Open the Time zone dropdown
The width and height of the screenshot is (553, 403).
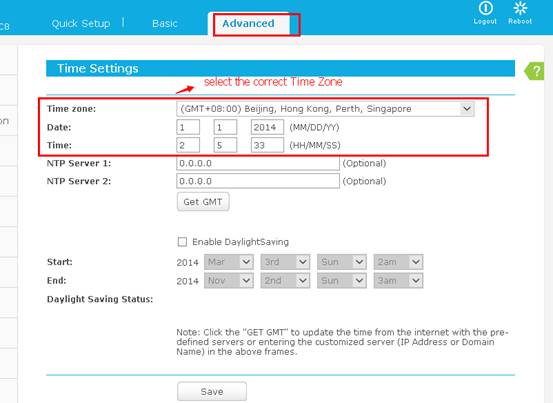point(325,109)
